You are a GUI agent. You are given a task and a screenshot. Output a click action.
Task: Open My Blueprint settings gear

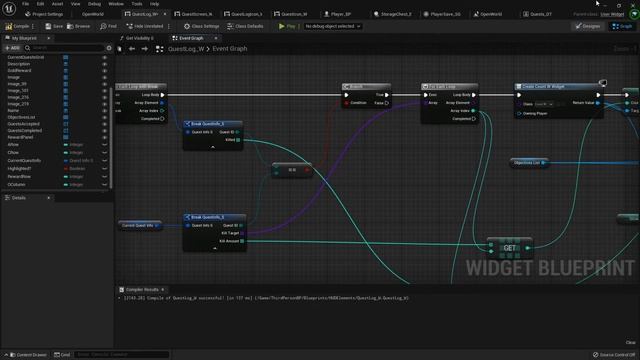coord(109,48)
